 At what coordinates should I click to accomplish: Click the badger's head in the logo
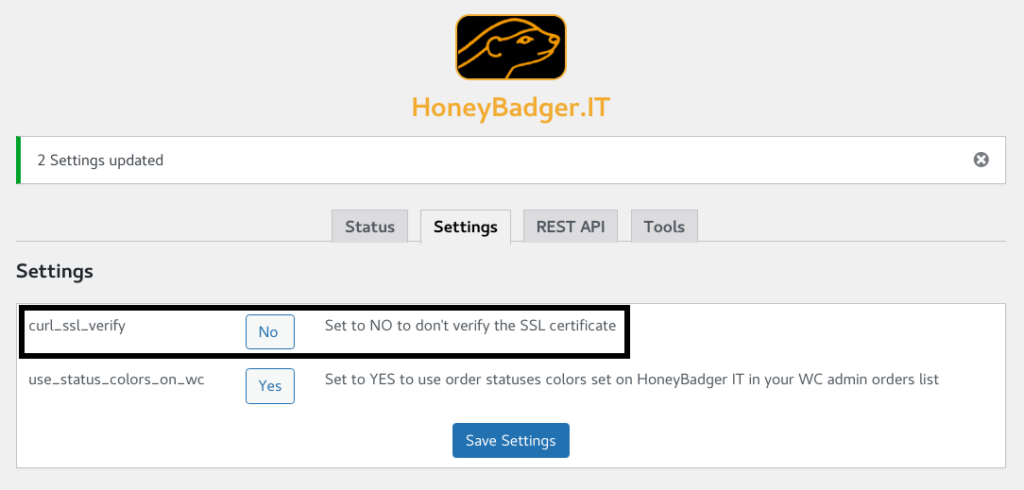pyautogui.click(x=532, y=42)
